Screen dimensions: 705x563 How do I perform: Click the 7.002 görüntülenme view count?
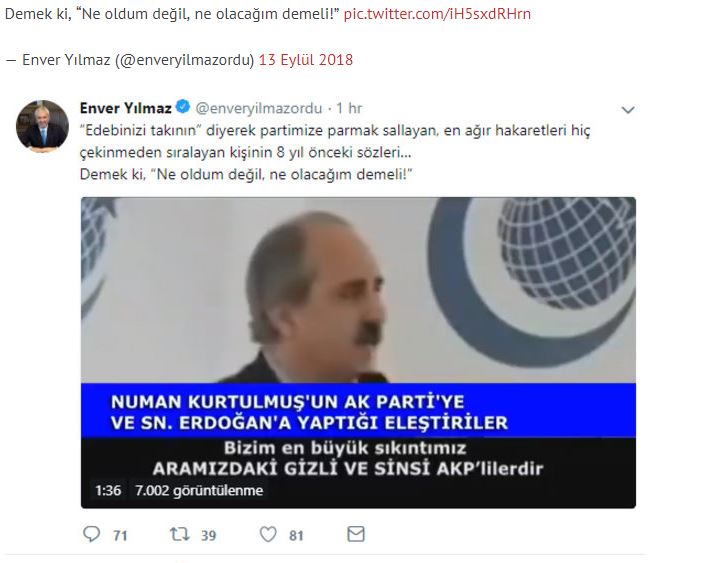[199, 490]
